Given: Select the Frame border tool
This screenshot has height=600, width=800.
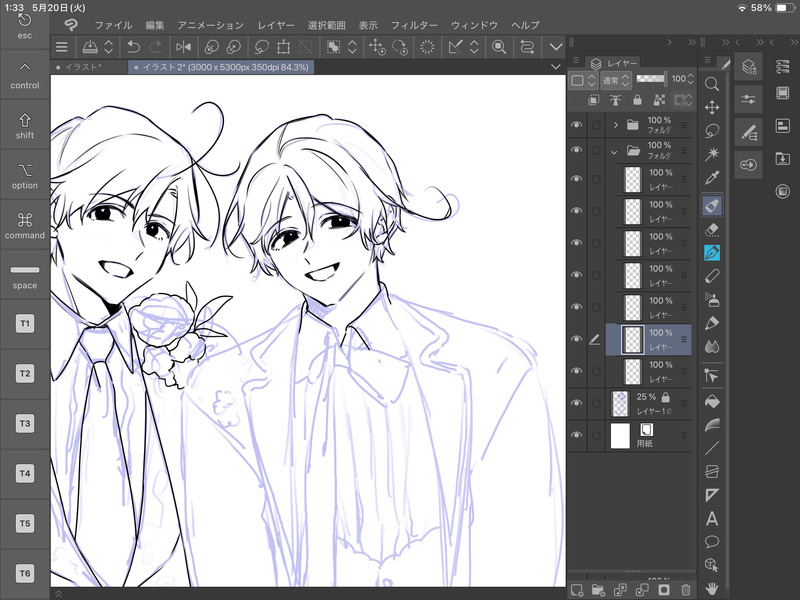Looking at the screenshot, I should 712,471.
